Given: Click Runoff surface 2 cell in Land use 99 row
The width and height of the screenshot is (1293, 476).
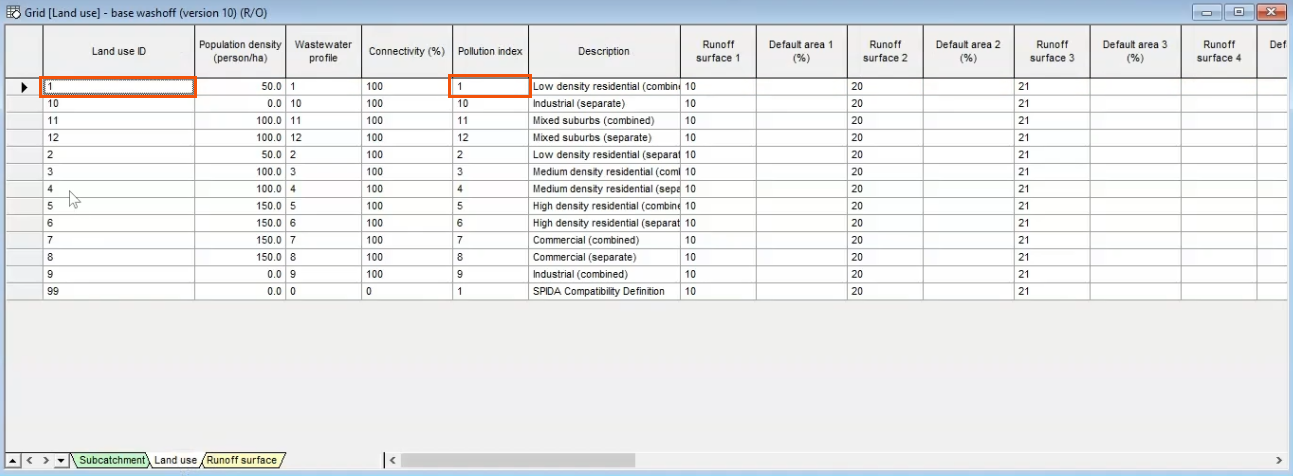Looking at the screenshot, I should pos(885,291).
